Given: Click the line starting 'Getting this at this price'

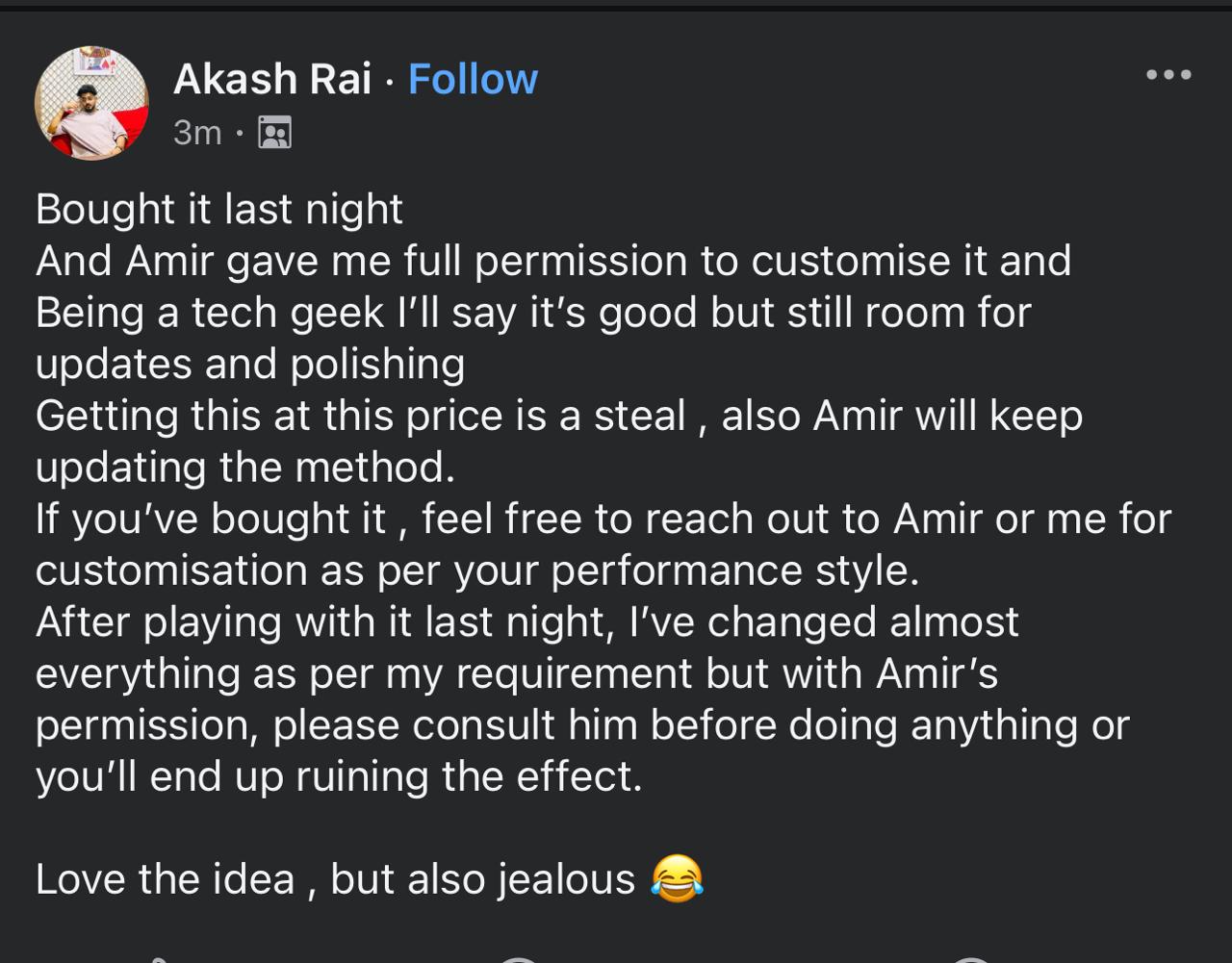Looking at the screenshot, I should (x=558, y=417).
